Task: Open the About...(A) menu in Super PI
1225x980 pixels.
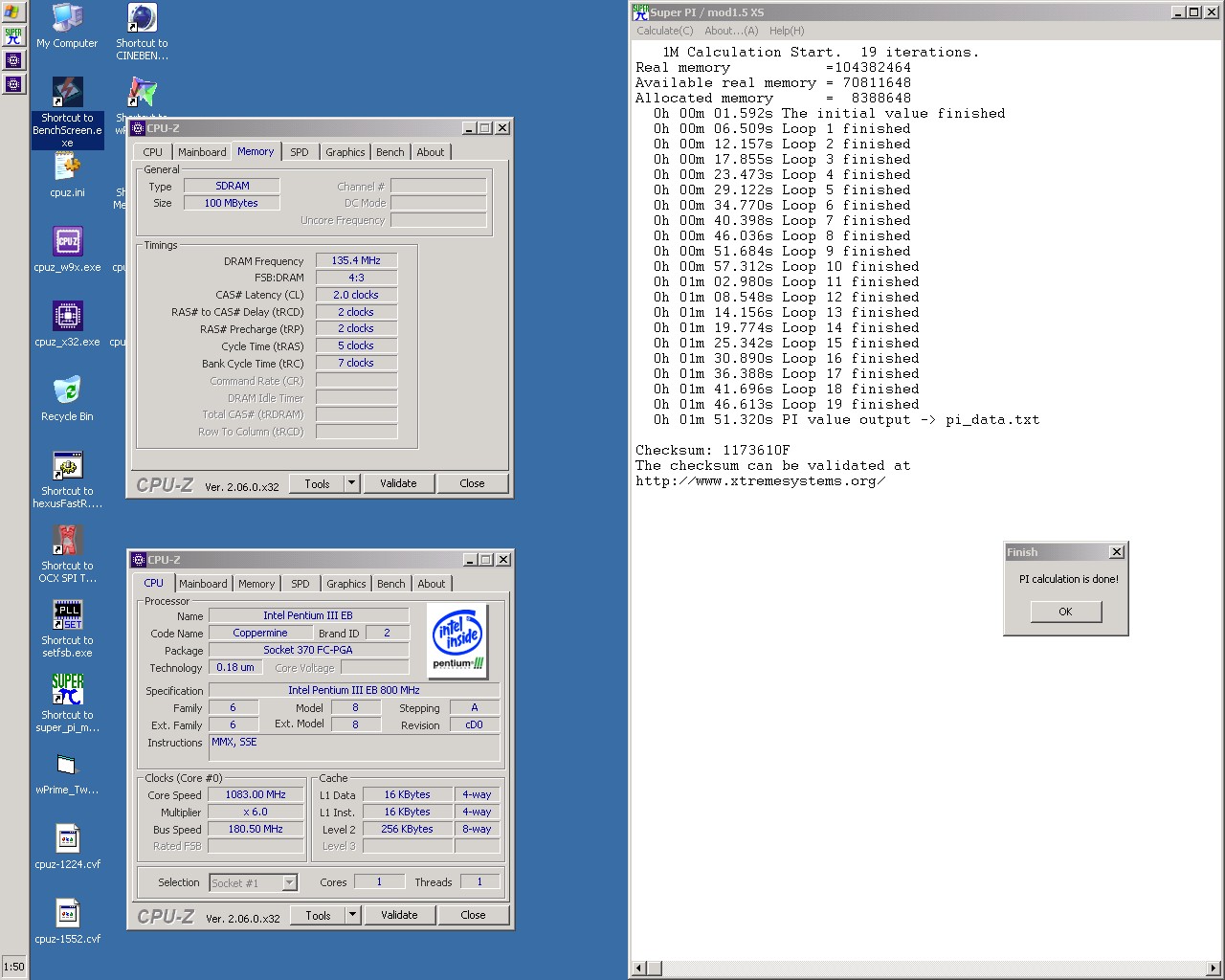Action: pos(731,31)
